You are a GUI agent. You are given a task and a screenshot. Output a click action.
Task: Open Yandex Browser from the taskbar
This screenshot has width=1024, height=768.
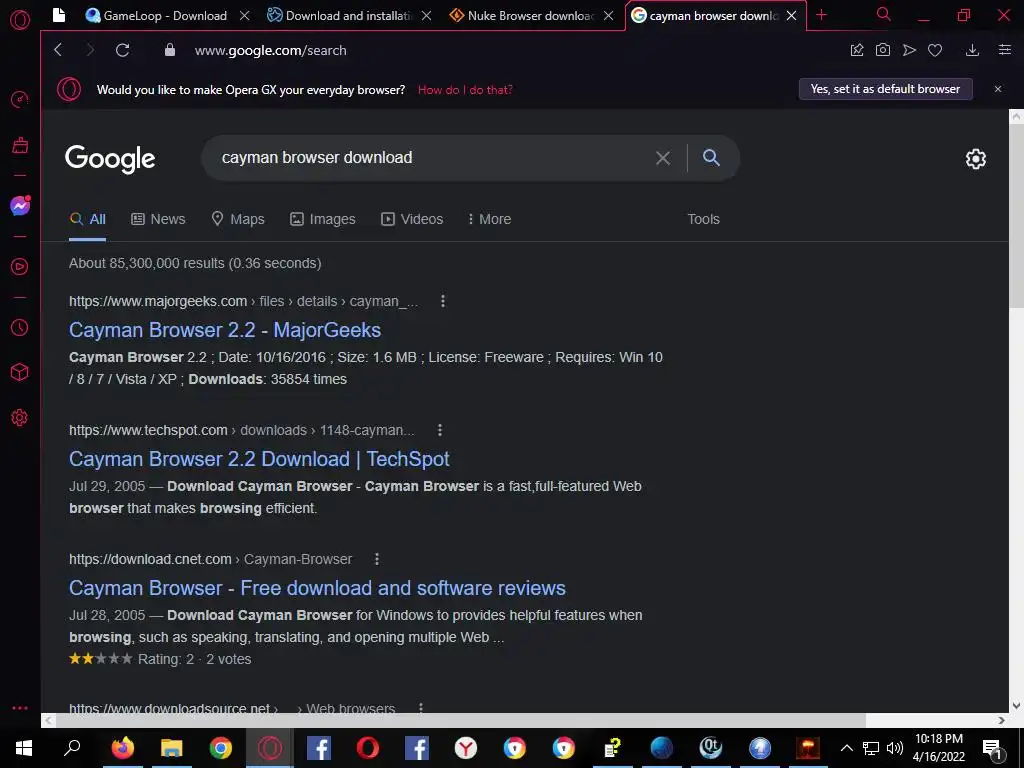pyautogui.click(x=466, y=748)
